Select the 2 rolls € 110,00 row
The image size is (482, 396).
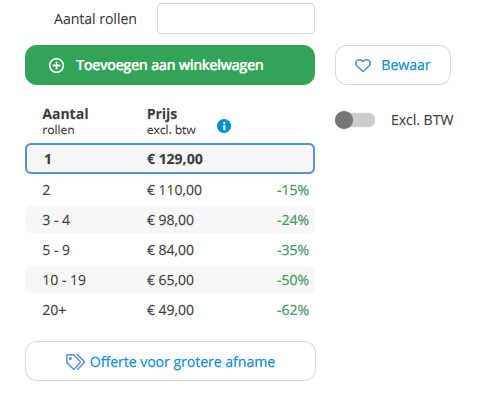pos(170,190)
